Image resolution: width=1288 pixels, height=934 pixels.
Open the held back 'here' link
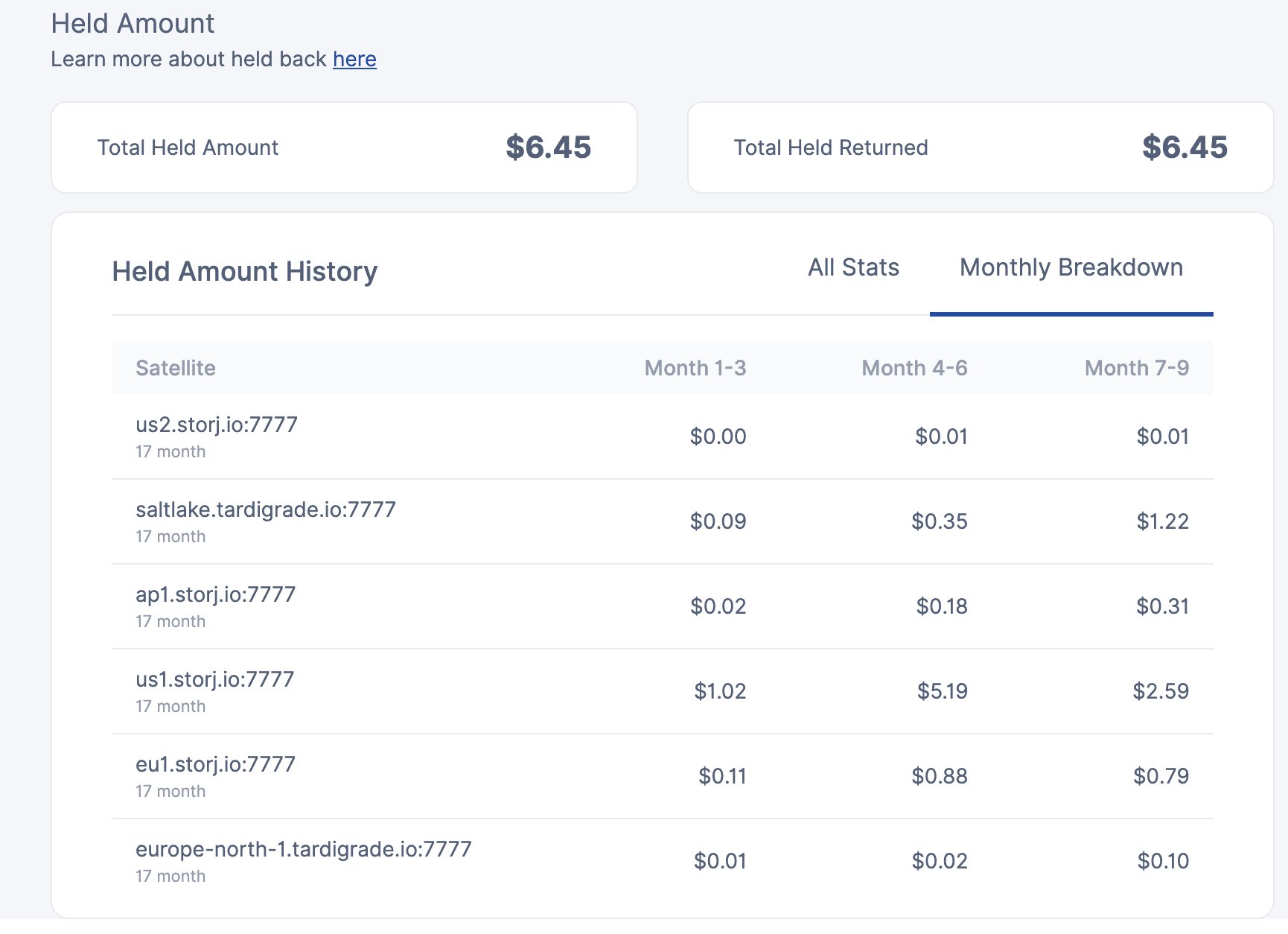[x=354, y=59]
